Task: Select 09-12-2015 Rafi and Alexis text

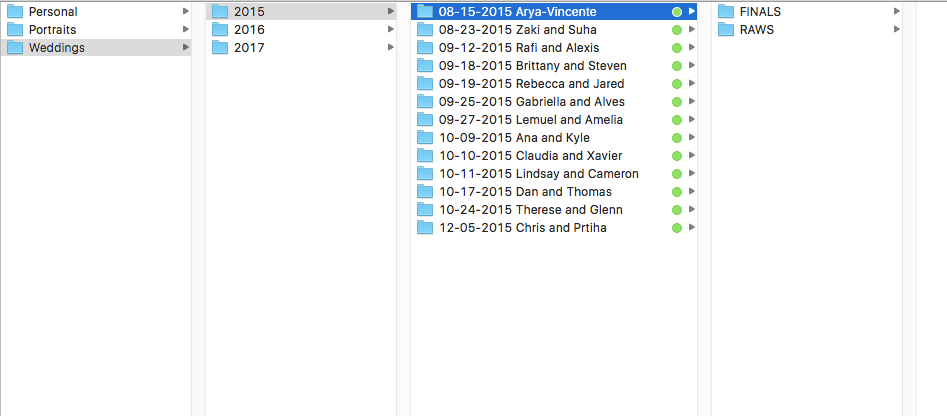Action: point(519,48)
